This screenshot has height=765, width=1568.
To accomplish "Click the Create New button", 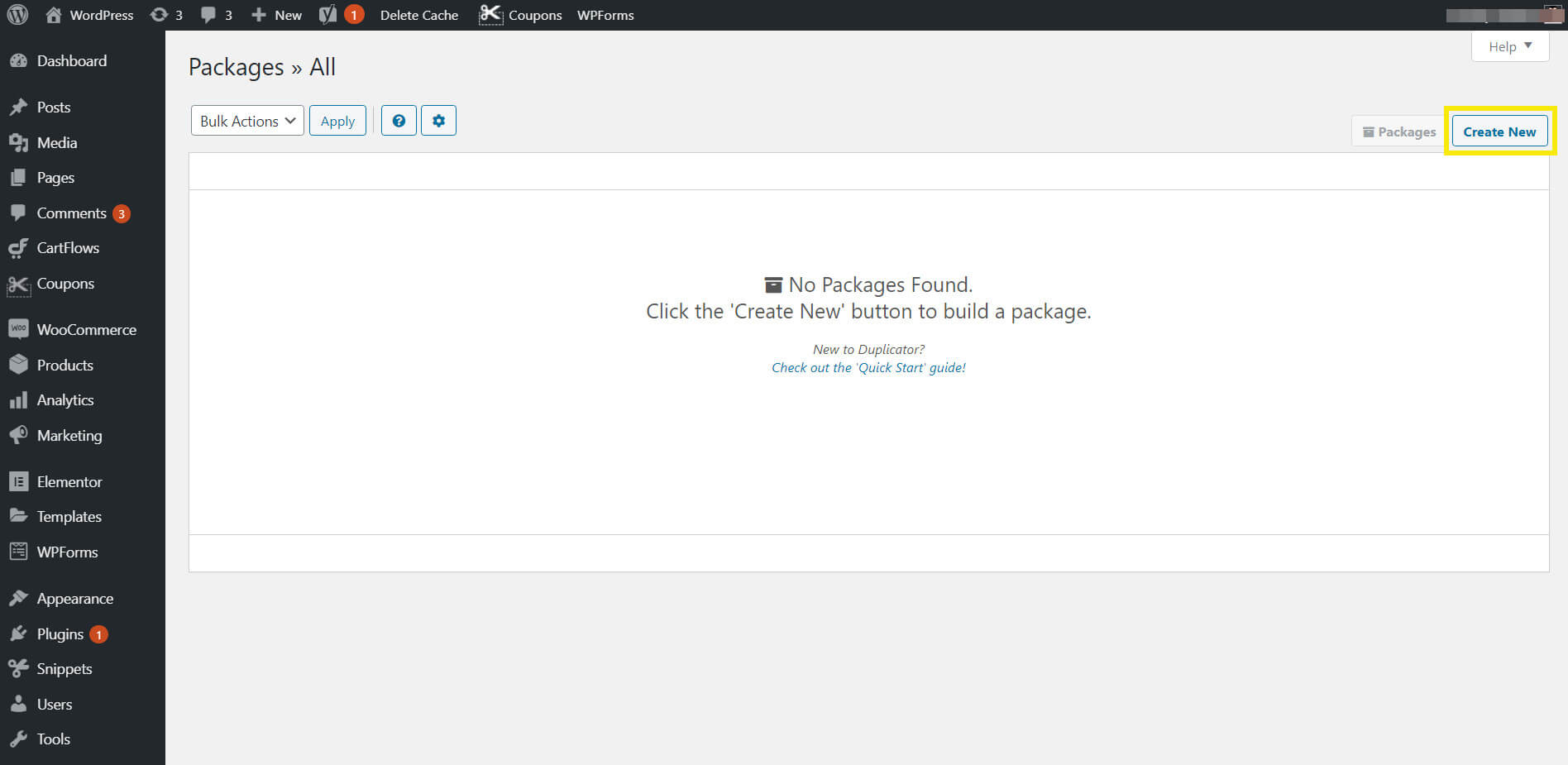I will [x=1499, y=131].
